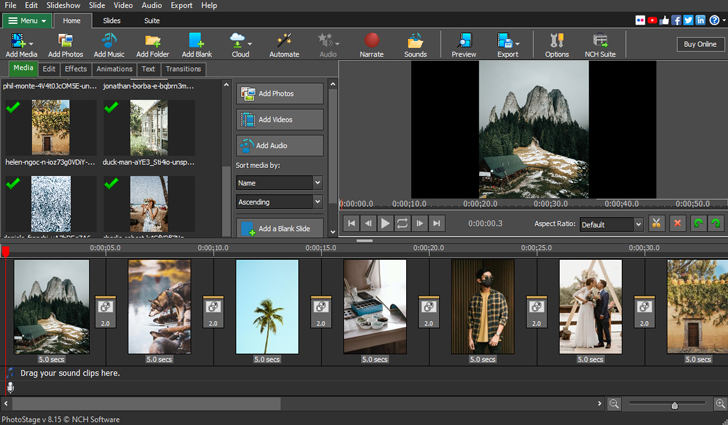Click the redo green arrow icon
The width and height of the screenshot is (728, 425).
click(715, 223)
